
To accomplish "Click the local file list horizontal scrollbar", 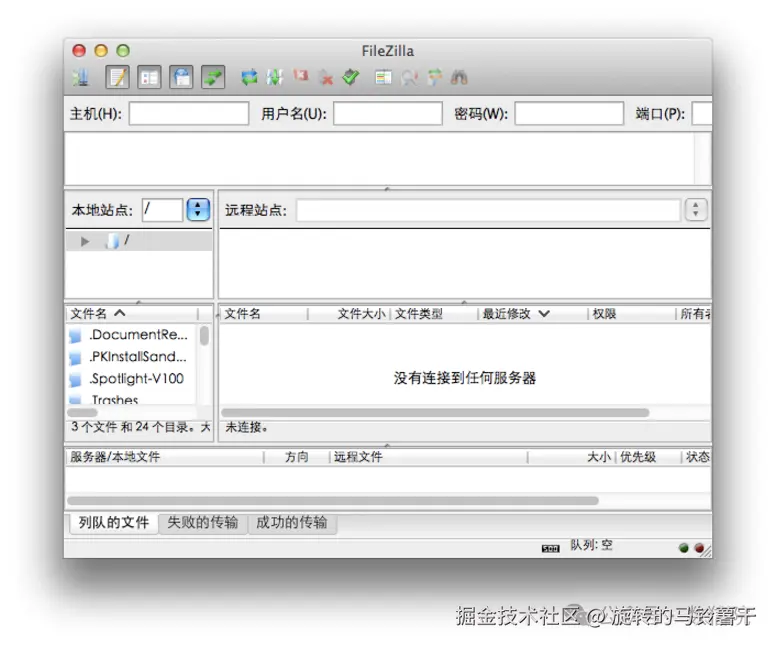I will click(83, 412).
